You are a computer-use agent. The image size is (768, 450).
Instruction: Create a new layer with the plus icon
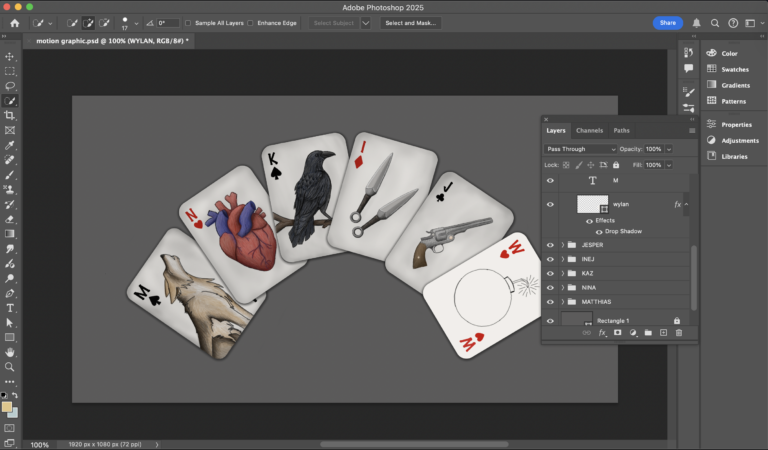pyautogui.click(x=663, y=332)
